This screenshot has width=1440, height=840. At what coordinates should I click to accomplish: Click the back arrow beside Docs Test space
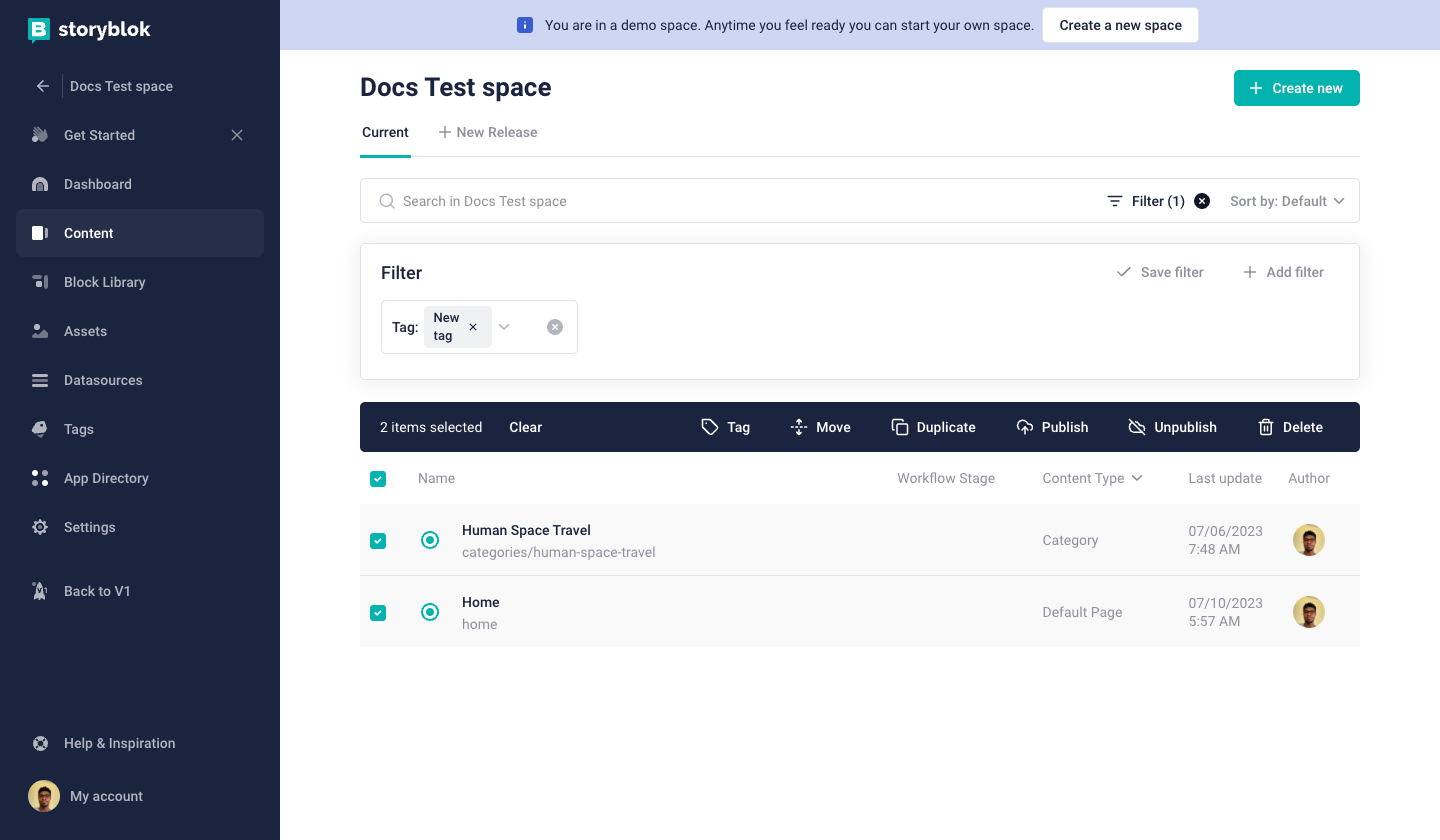pyautogui.click(x=42, y=86)
